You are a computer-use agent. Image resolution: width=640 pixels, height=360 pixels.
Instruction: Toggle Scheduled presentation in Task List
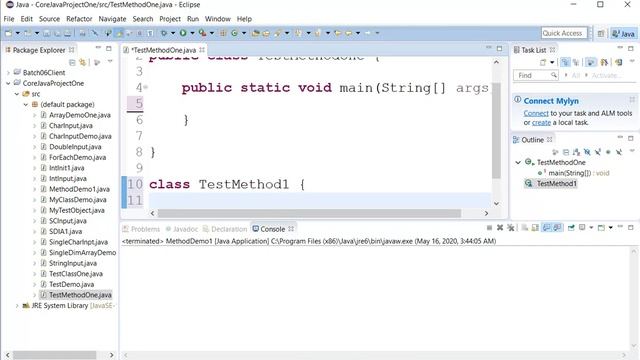[x=576, y=62]
